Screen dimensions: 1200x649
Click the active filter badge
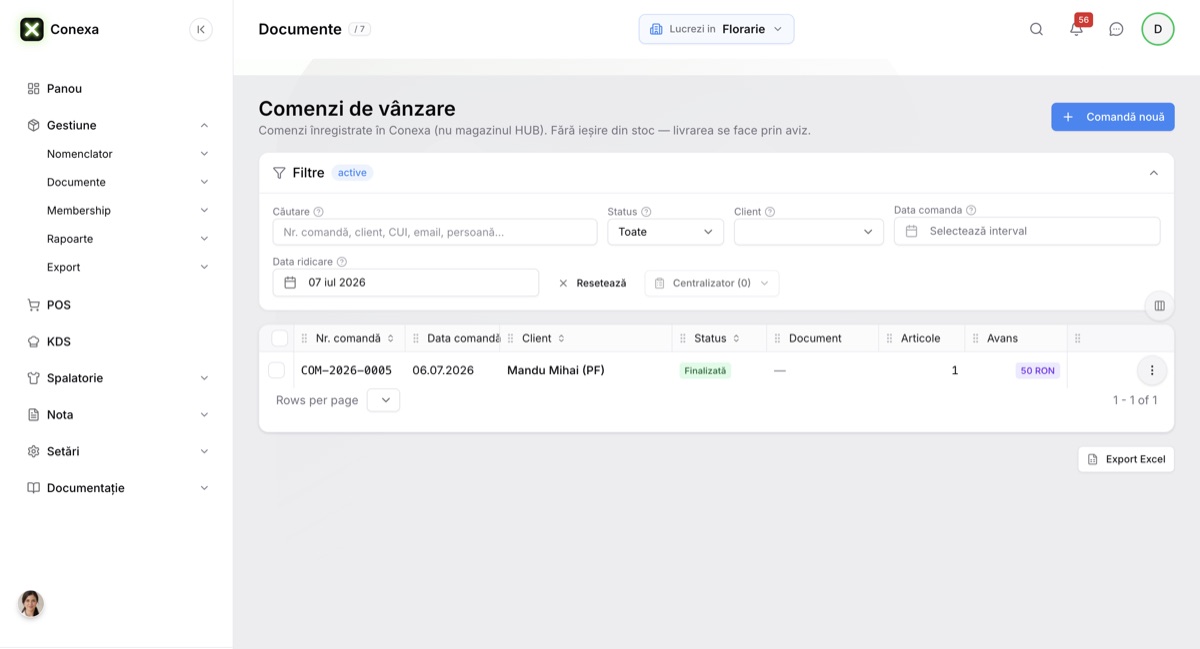tap(352, 173)
